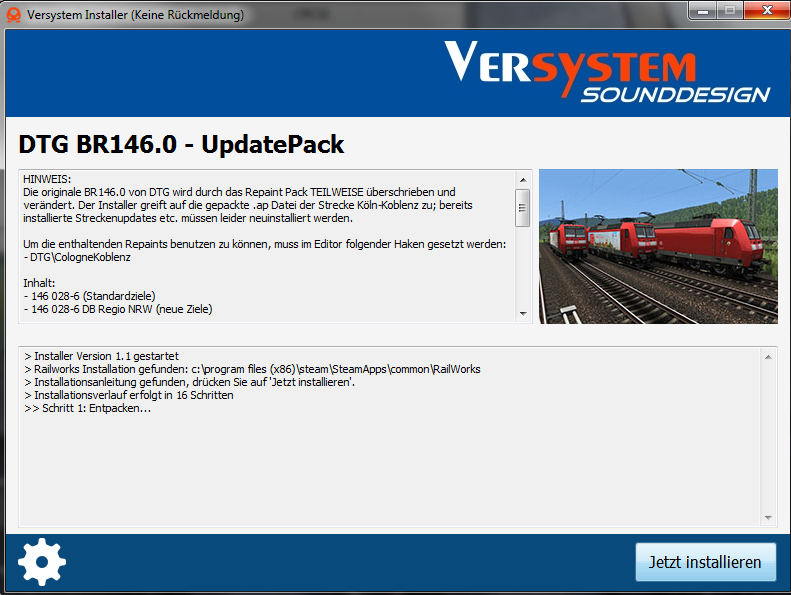The width and height of the screenshot is (791, 595).
Task: Click the scroll-up arrow of the install log
Action: [x=768, y=357]
